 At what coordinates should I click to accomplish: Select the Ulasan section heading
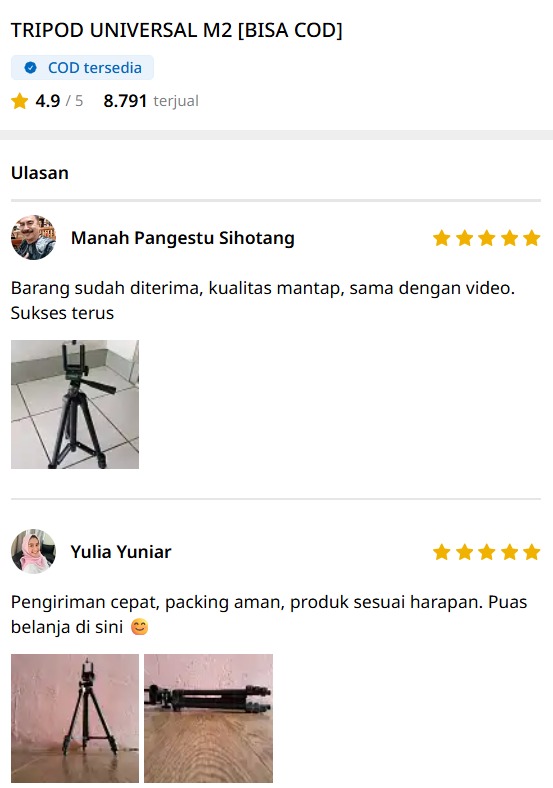[x=40, y=173]
